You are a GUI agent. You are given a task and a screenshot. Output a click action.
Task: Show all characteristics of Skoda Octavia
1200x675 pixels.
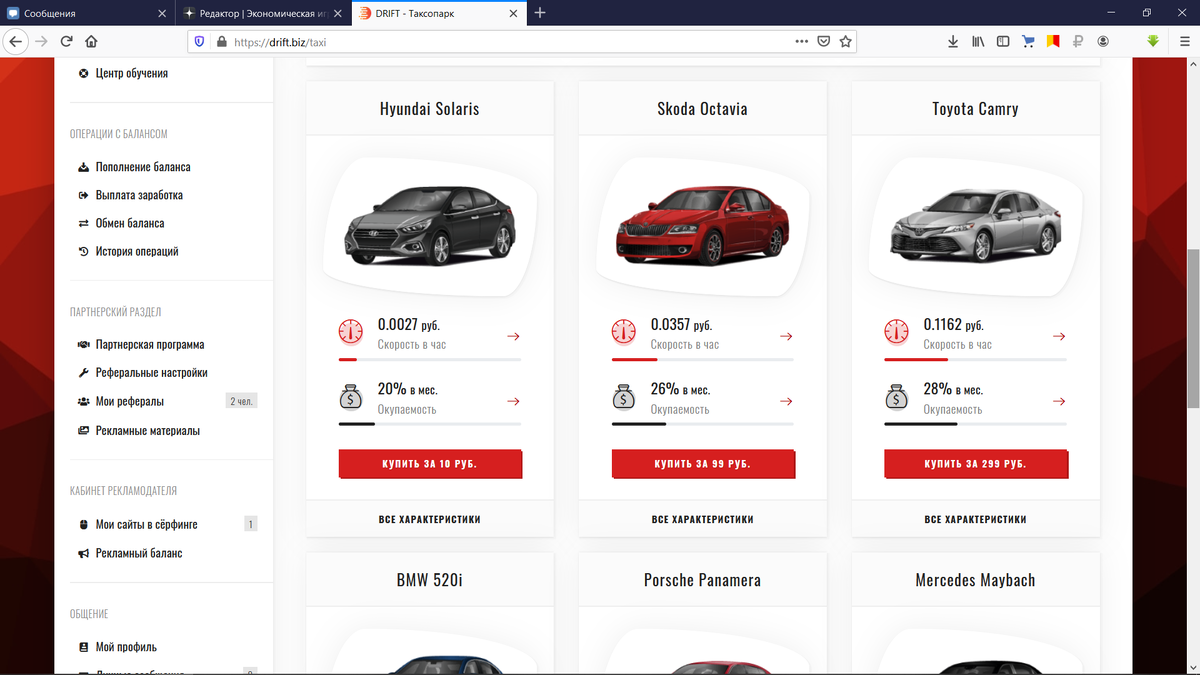pos(703,519)
